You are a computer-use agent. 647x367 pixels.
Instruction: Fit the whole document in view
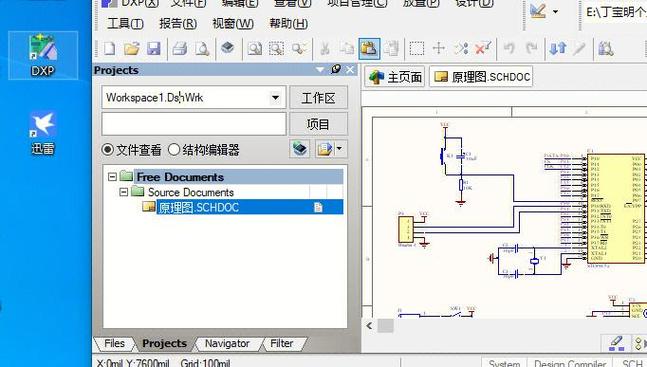(255, 49)
